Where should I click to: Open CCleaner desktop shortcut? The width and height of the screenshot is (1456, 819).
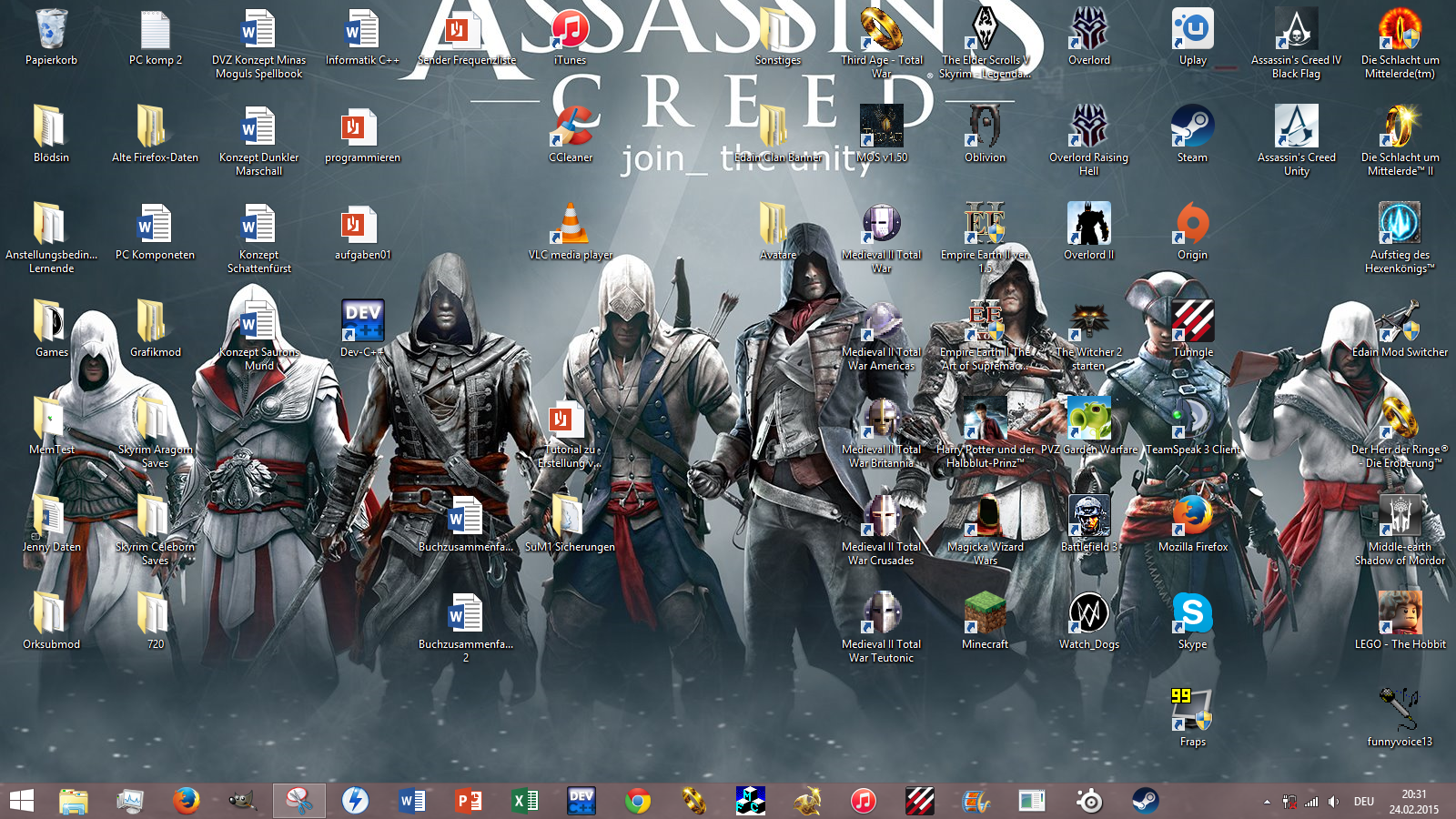point(570,126)
